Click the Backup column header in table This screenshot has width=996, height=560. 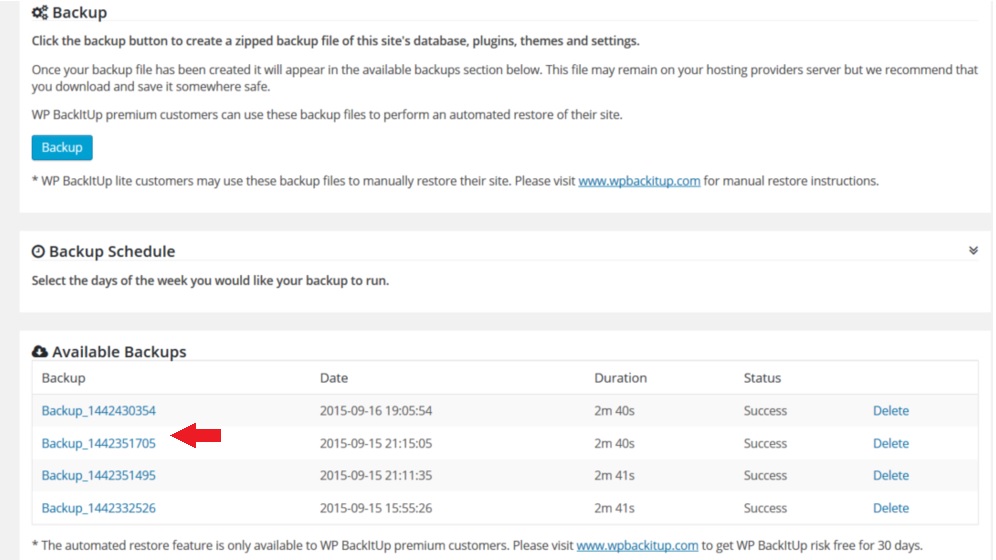click(63, 378)
